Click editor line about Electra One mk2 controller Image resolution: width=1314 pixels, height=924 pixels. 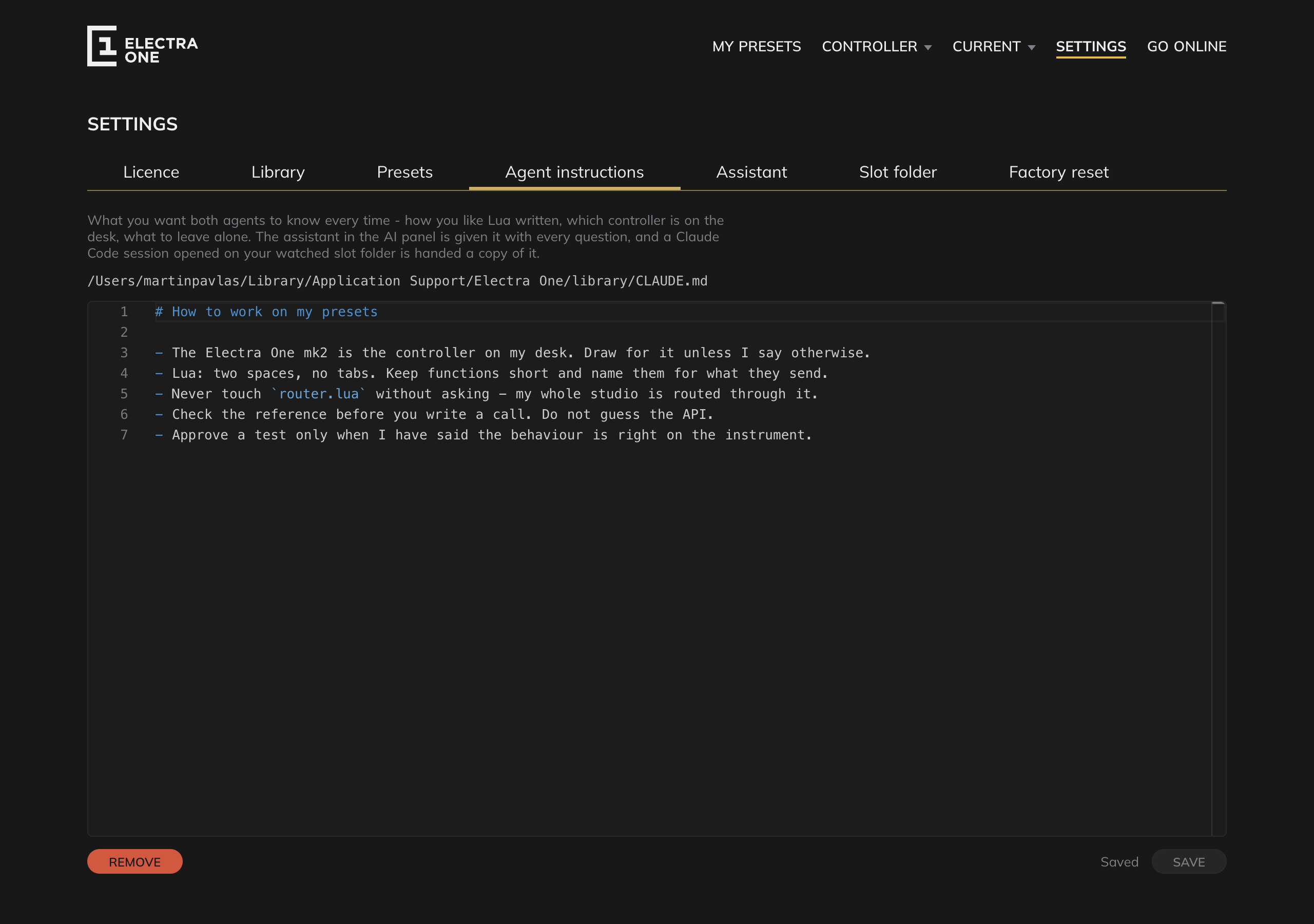coord(512,353)
